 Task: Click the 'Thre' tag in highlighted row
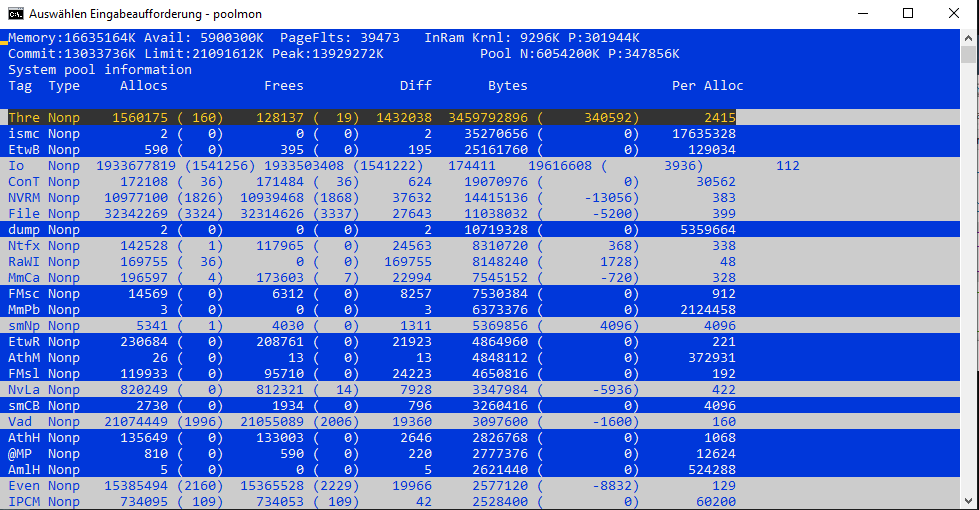pos(24,117)
